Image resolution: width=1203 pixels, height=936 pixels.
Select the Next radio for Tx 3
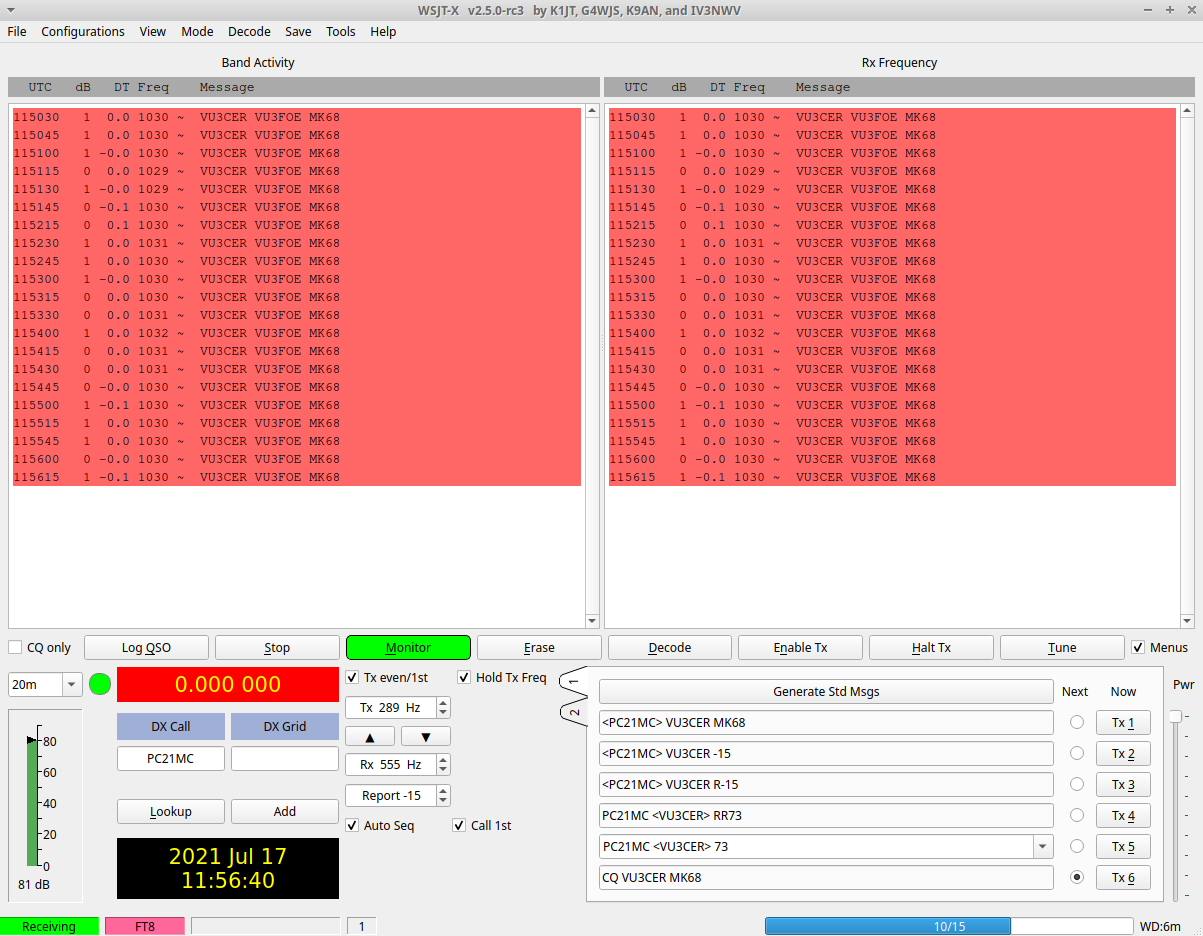[1077, 785]
